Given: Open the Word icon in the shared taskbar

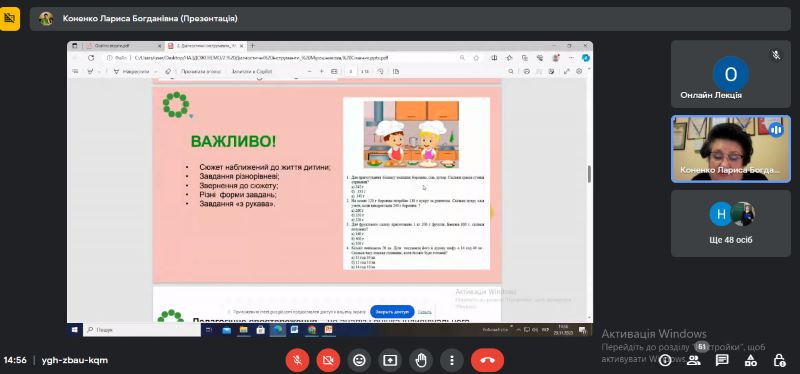Looking at the screenshot, I should [294, 330].
